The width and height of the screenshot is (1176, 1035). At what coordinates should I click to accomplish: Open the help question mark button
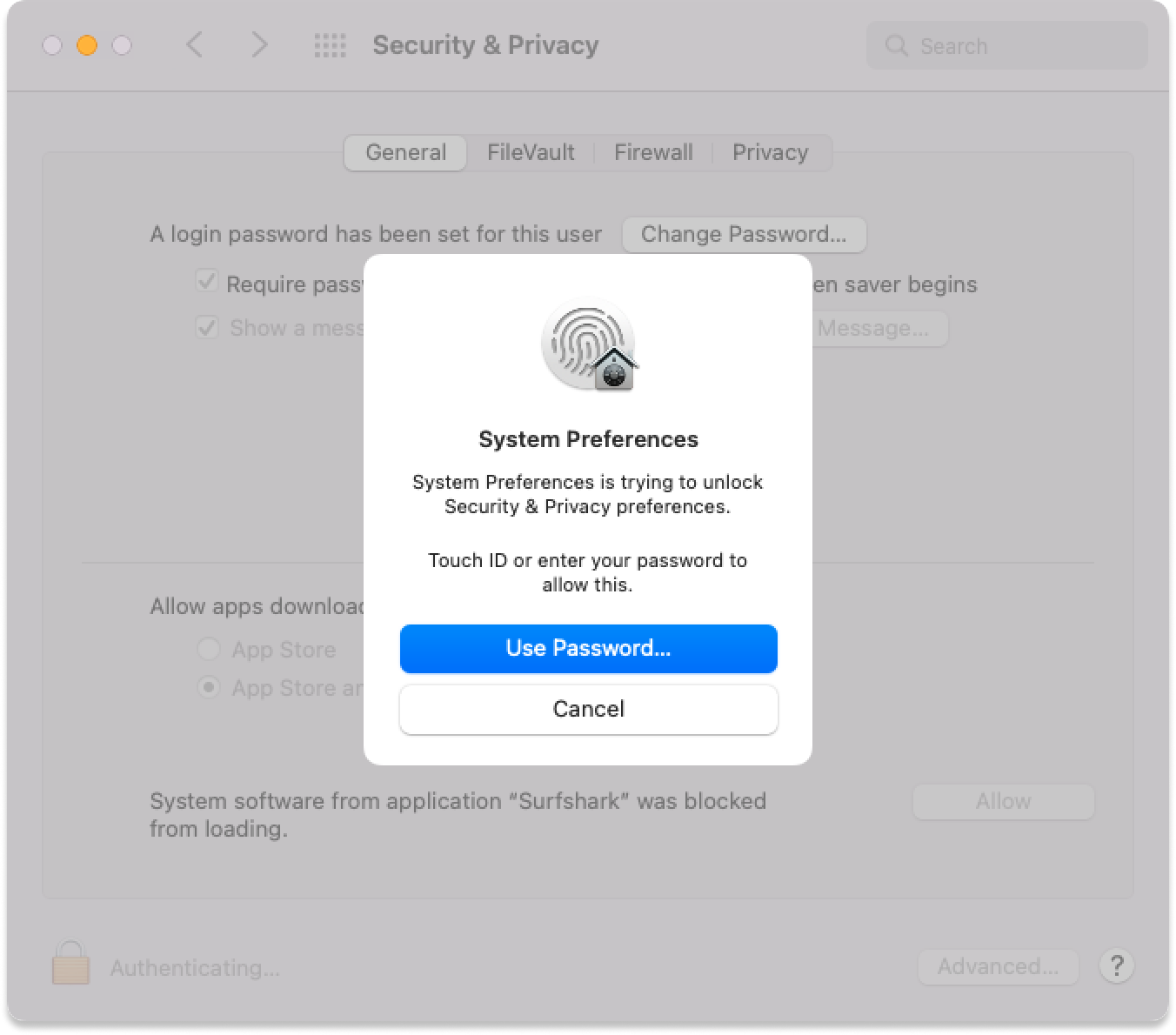click(1117, 965)
